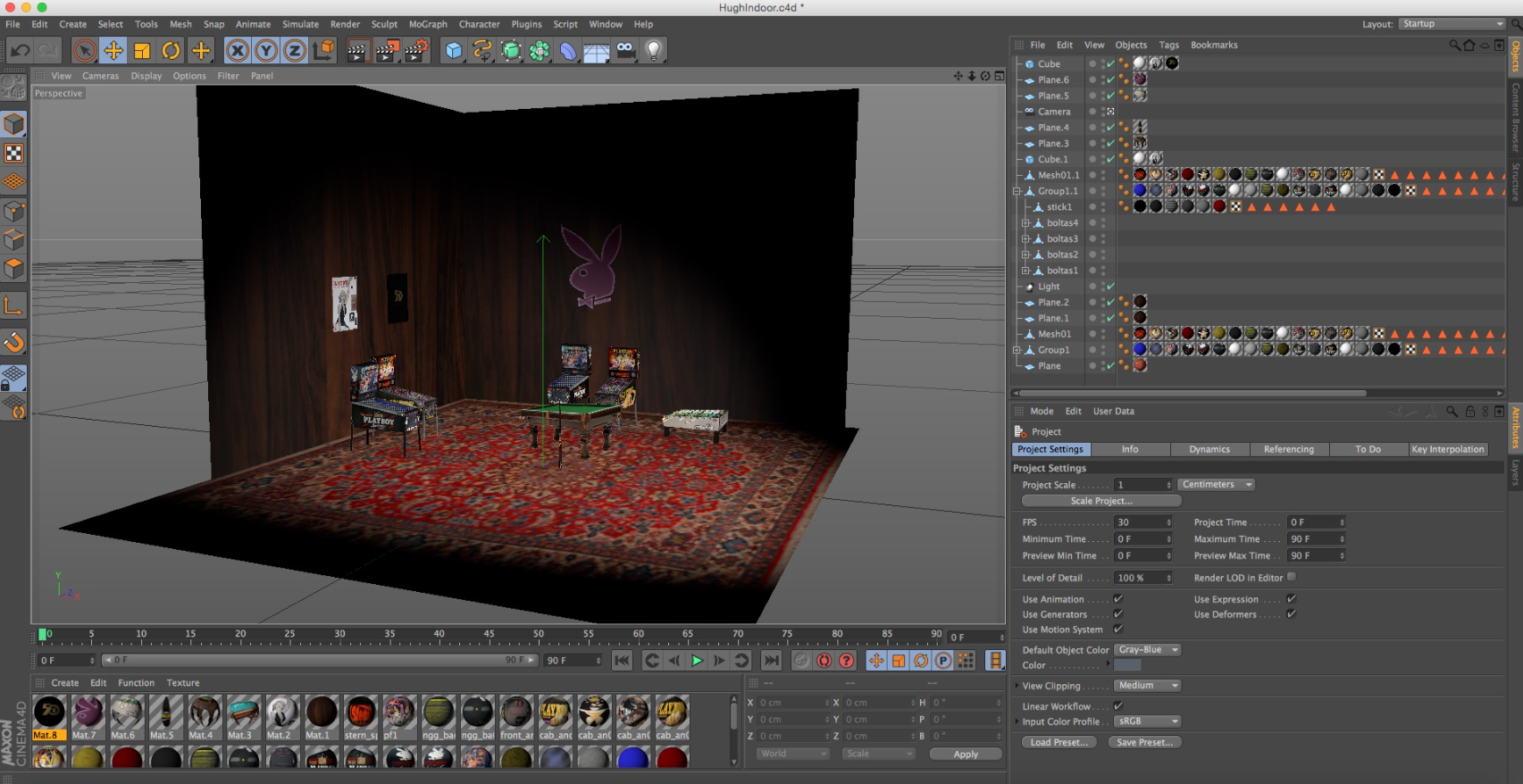Select the Points mode icon
Viewport: 1523px width, 784px height.
tap(13, 212)
